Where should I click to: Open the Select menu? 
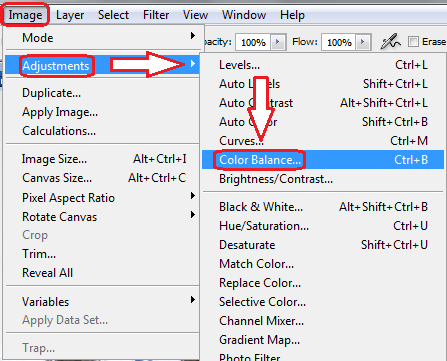coord(113,15)
